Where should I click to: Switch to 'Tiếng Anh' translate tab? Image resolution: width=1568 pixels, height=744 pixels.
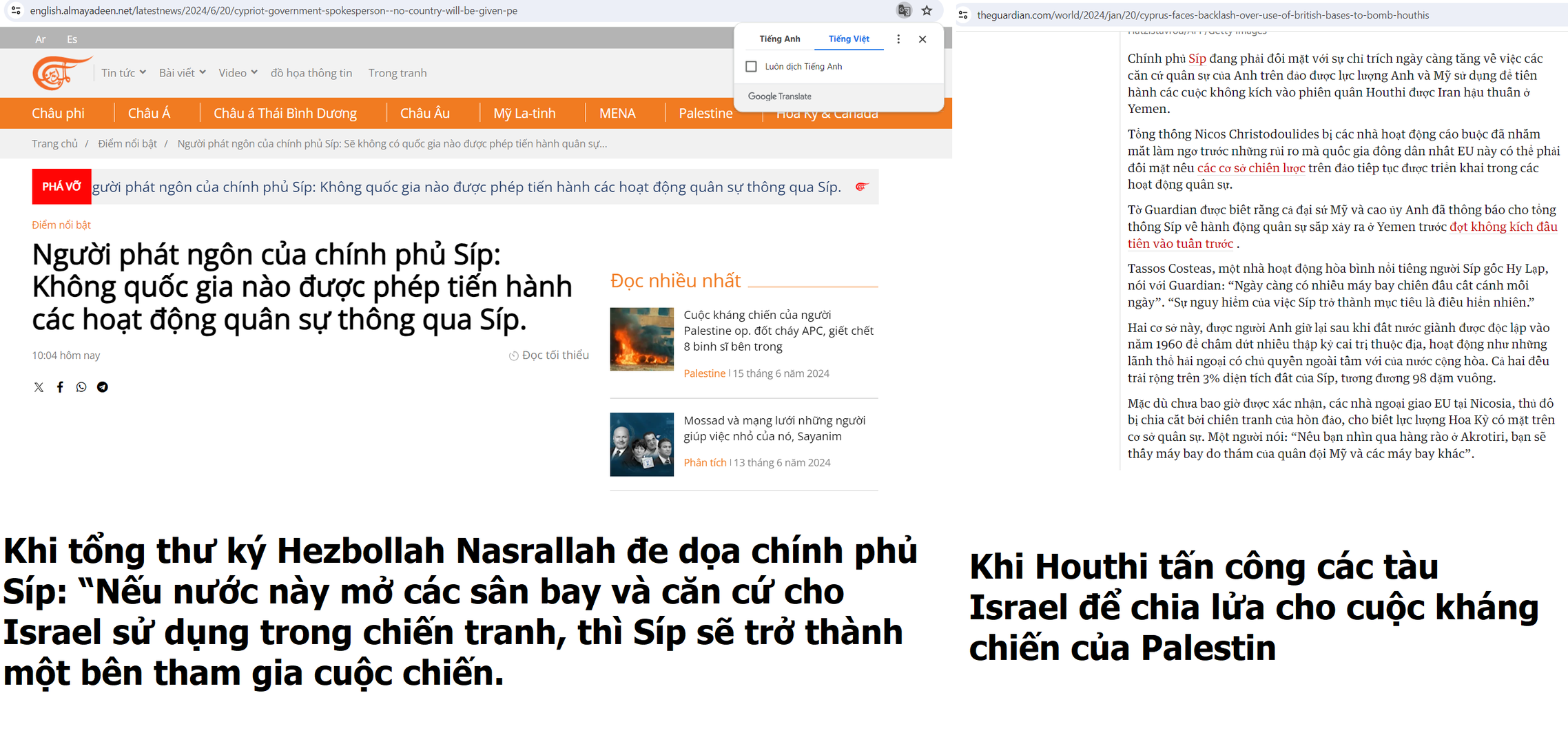pyautogui.click(x=779, y=39)
